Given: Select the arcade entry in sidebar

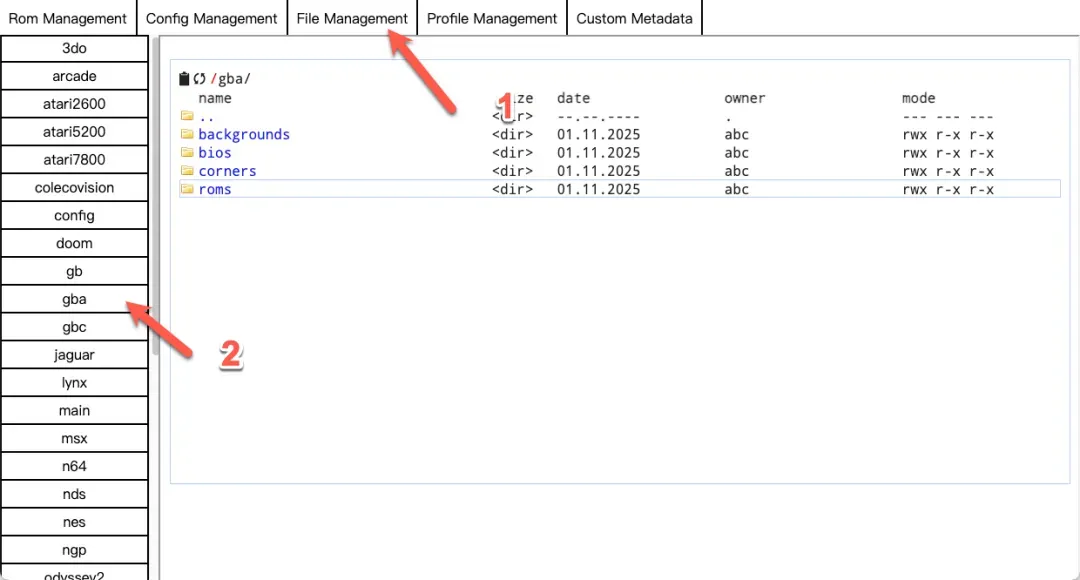Looking at the screenshot, I should tap(74, 76).
